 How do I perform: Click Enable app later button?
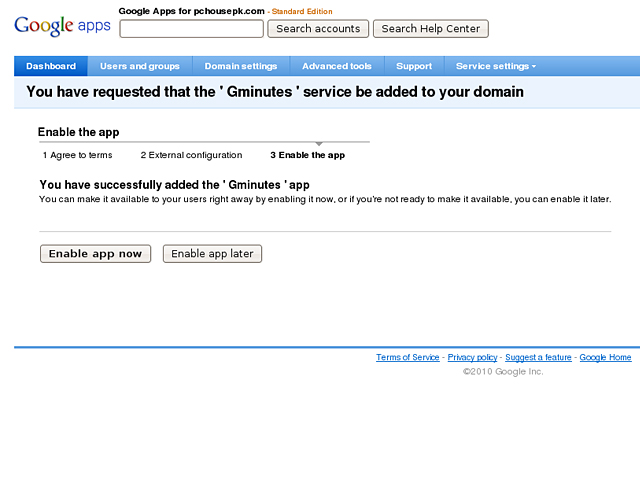click(212, 254)
